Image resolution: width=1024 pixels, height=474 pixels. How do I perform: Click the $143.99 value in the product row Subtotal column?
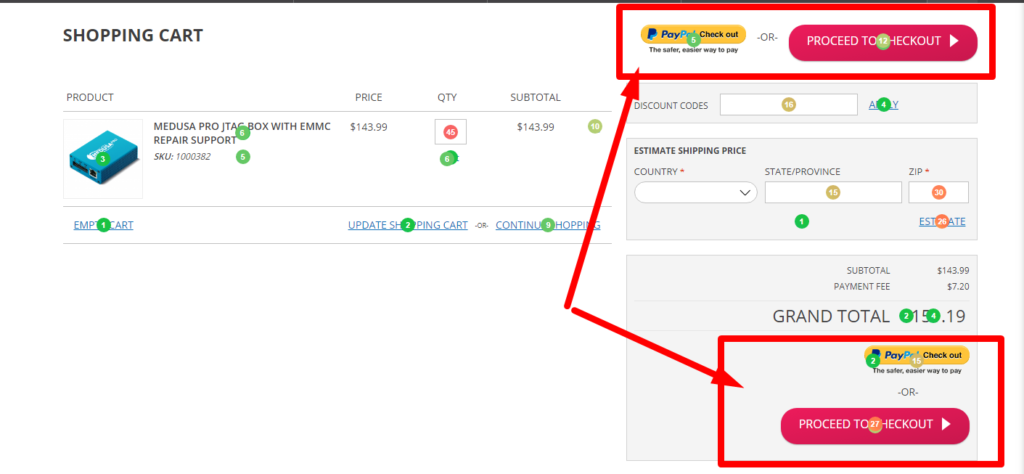tap(536, 127)
